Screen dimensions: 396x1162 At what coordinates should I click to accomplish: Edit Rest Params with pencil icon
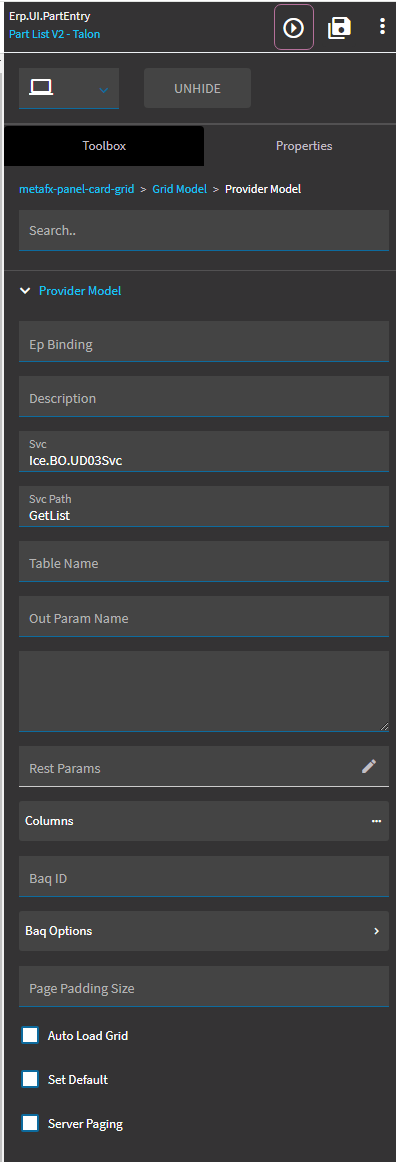(369, 767)
